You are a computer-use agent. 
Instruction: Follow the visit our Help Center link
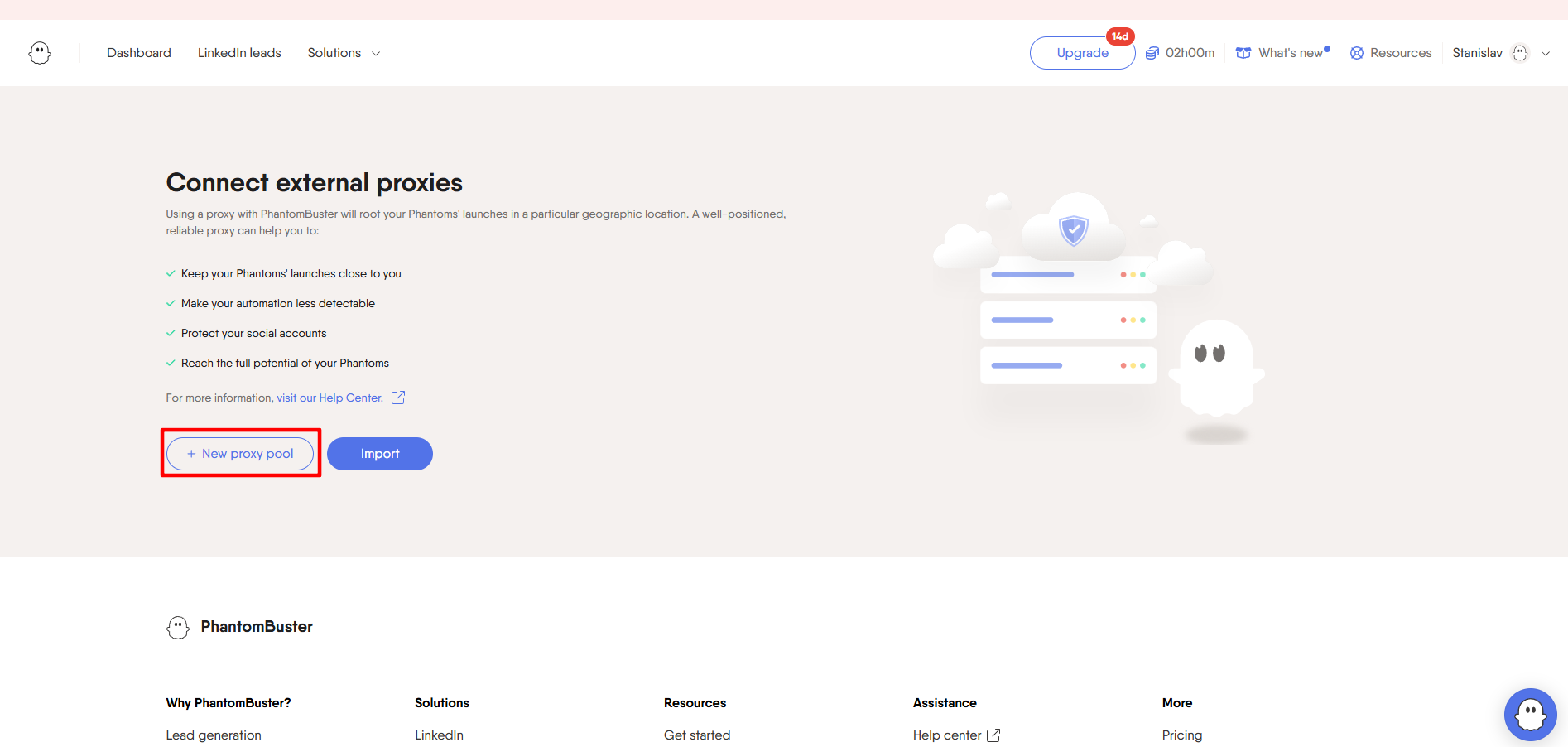tap(329, 398)
